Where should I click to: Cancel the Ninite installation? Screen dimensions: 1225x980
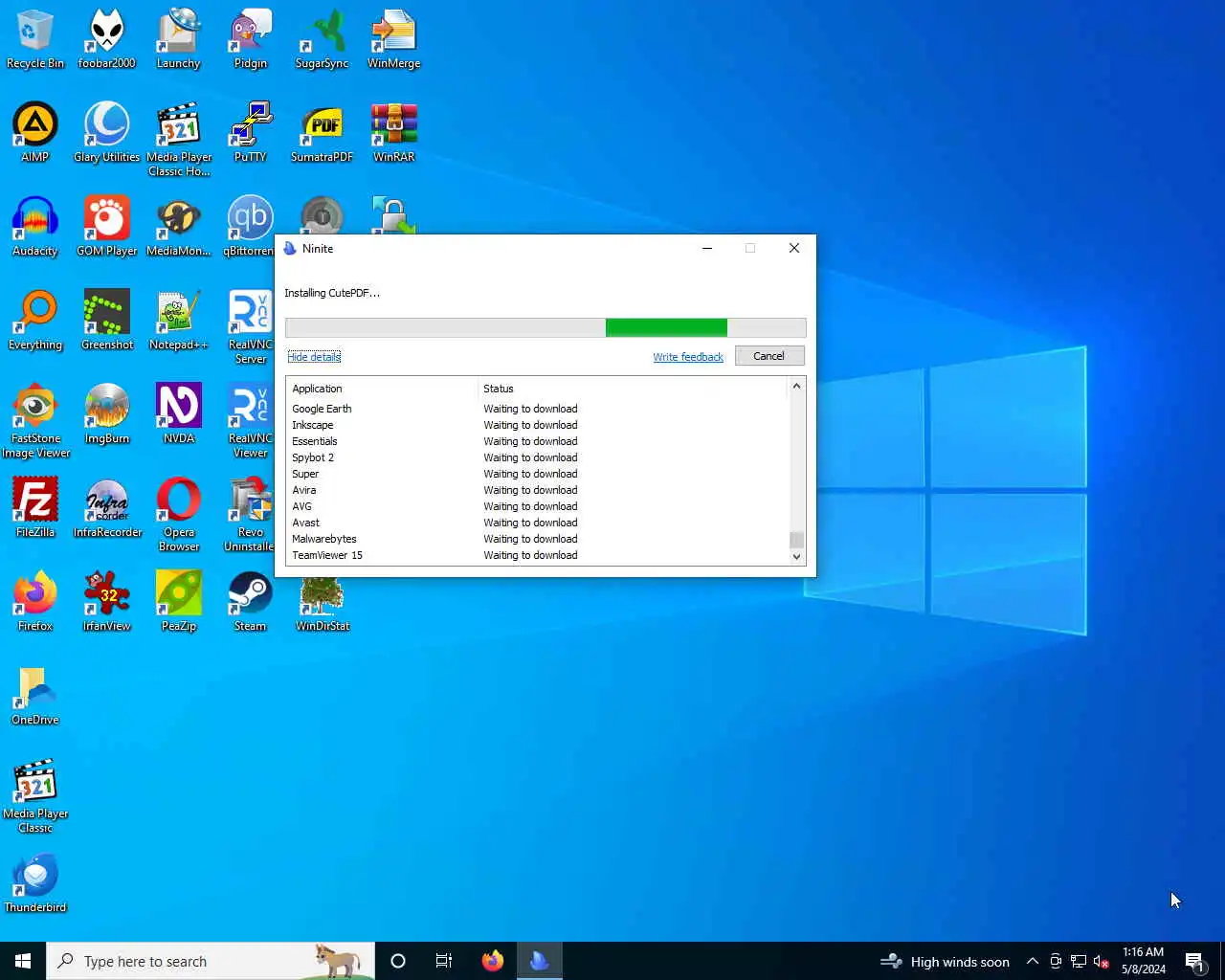click(x=769, y=356)
